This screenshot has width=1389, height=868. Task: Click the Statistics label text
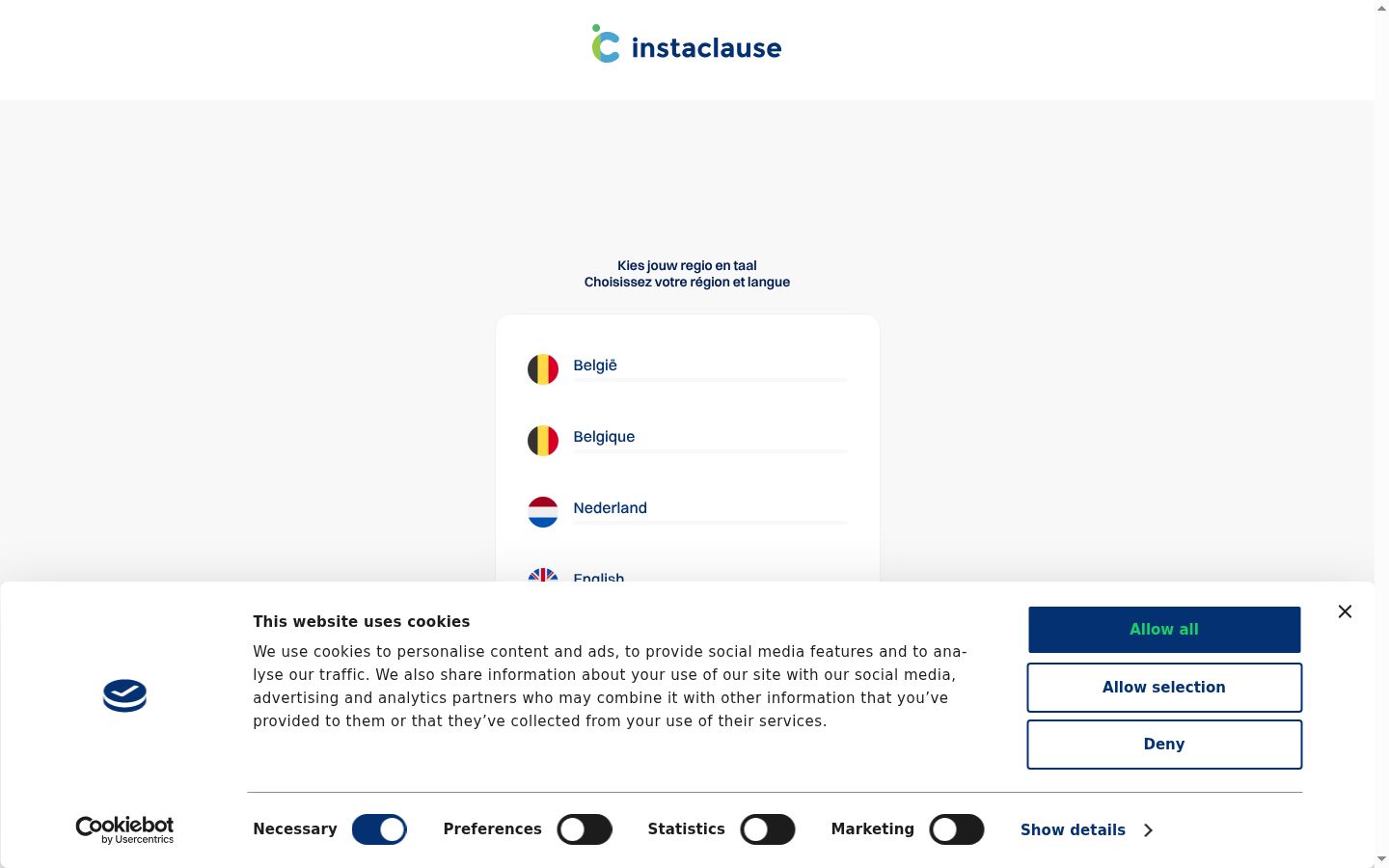(686, 829)
